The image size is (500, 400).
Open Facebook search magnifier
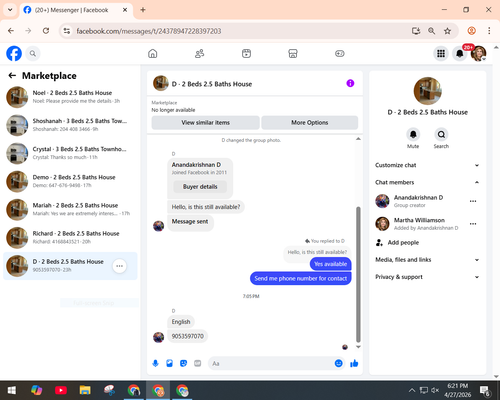click(x=33, y=53)
